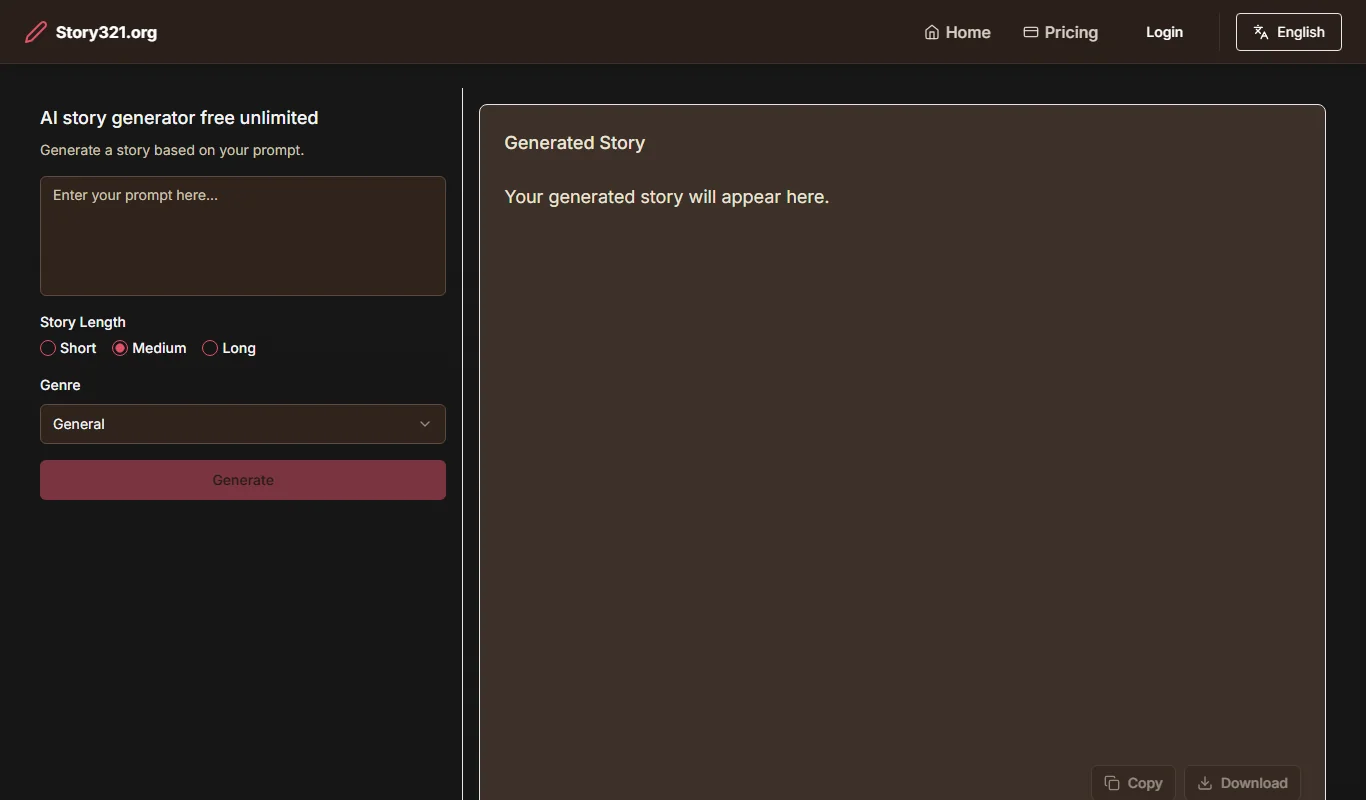
Task: Copy the generated story
Action: click(1133, 783)
